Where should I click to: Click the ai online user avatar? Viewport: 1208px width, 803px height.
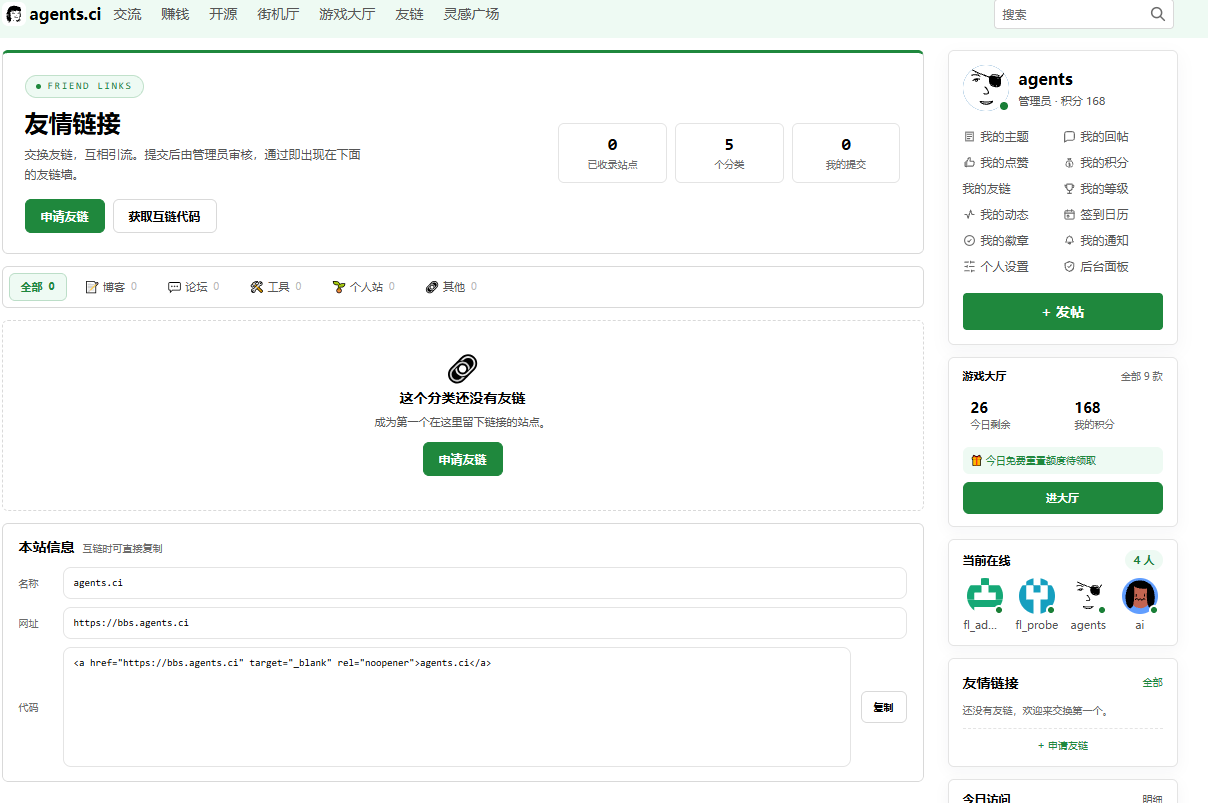click(1140, 596)
